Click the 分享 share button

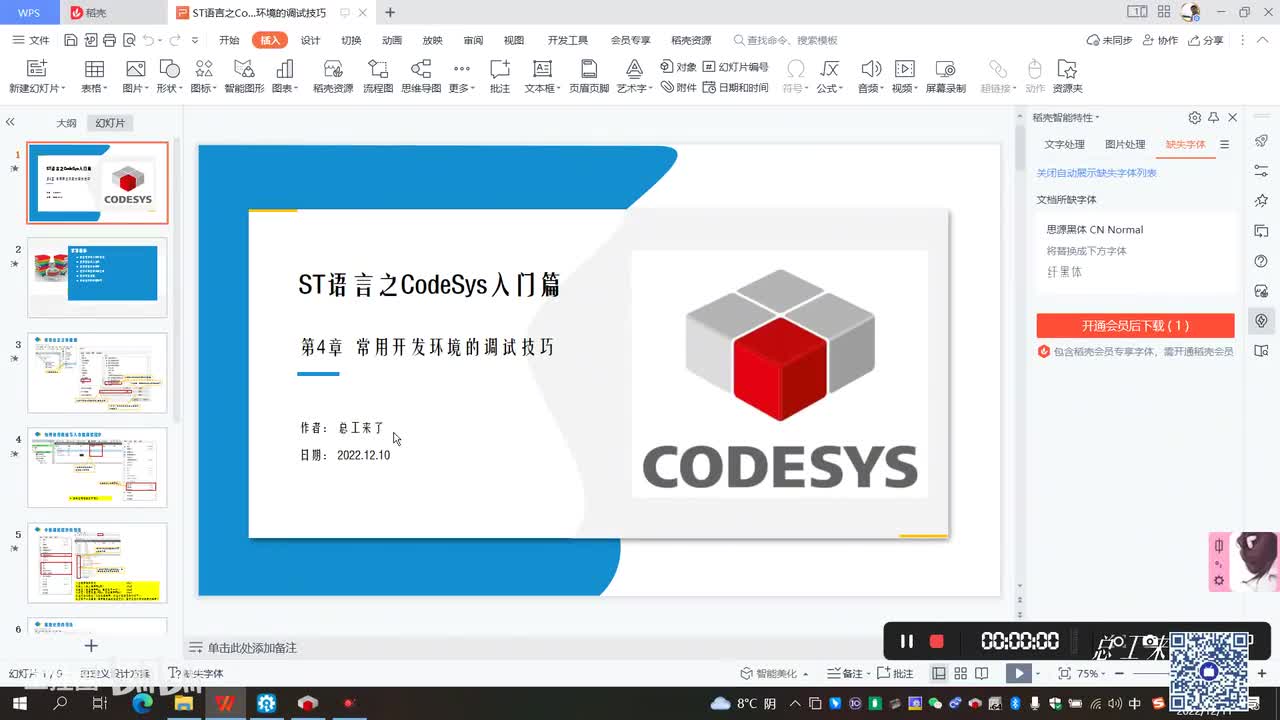click(x=1206, y=40)
